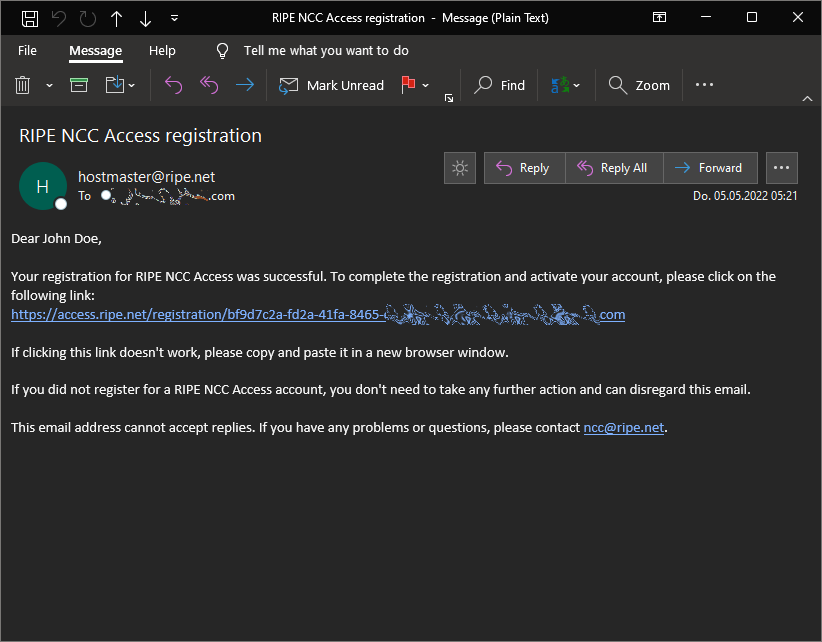Toggle the red follow-up flag
The height and width of the screenshot is (642, 822).
click(408, 84)
